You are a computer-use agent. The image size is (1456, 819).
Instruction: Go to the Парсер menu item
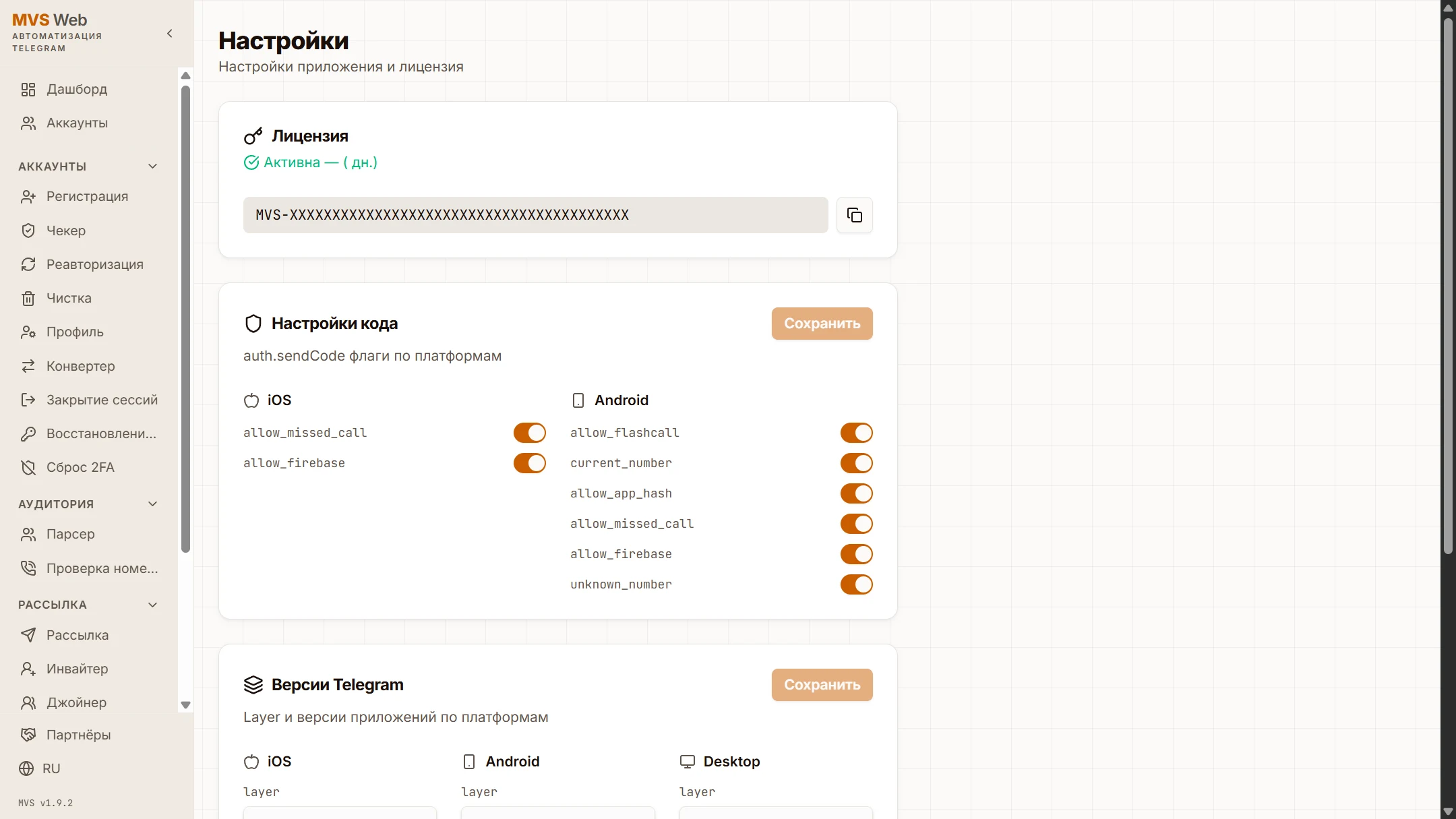[x=70, y=534]
